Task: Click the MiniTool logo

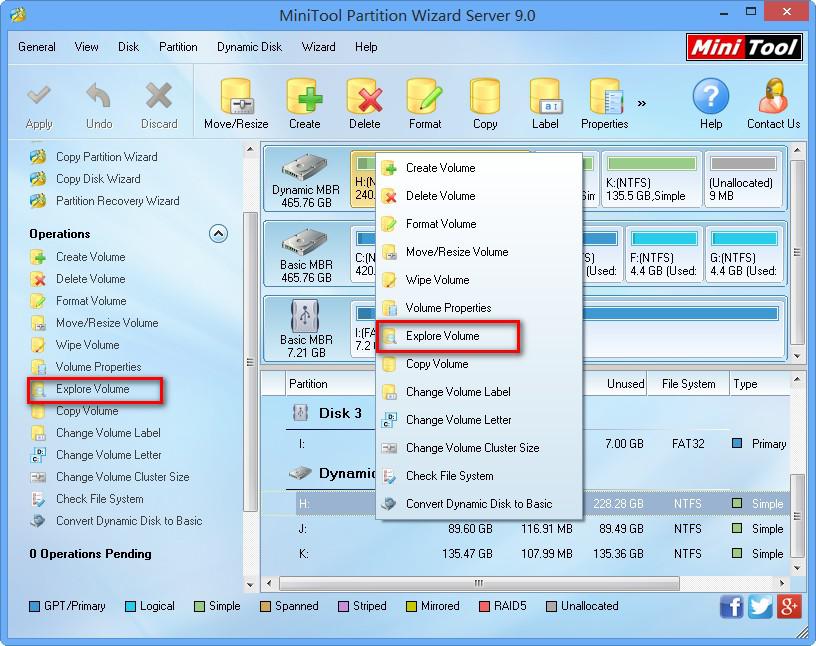Action: point(744,48)
